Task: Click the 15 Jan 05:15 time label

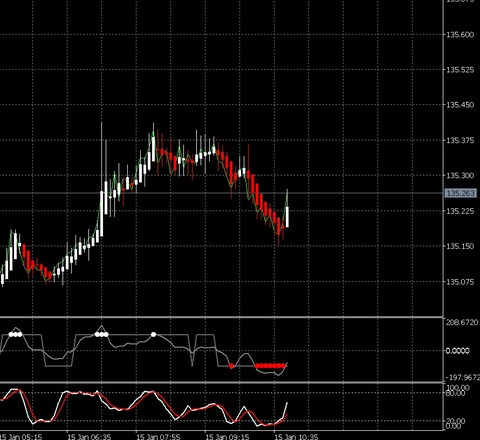Action: point(21,437)
